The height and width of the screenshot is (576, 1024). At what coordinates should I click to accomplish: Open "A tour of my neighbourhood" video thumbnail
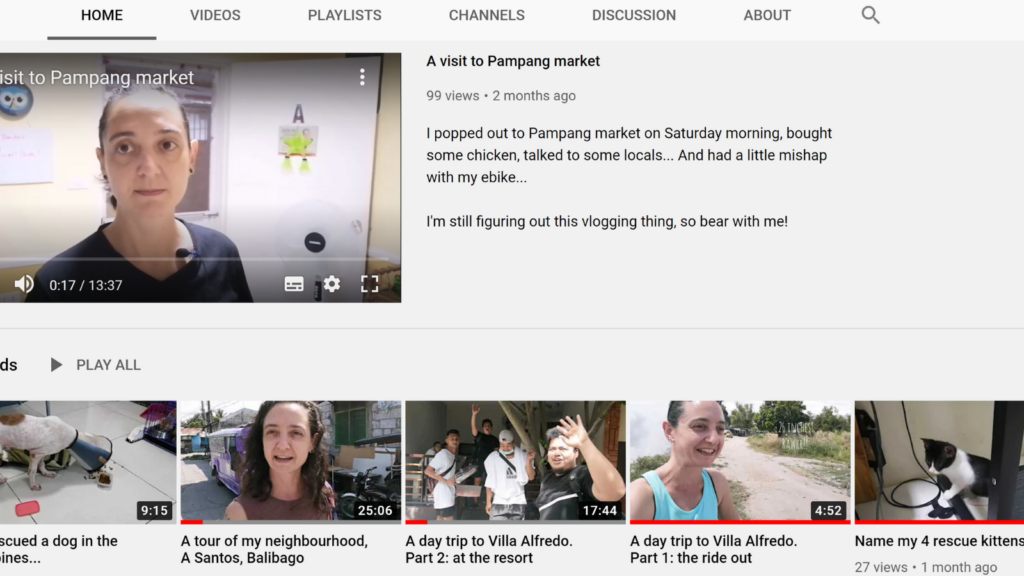point(290,461)
